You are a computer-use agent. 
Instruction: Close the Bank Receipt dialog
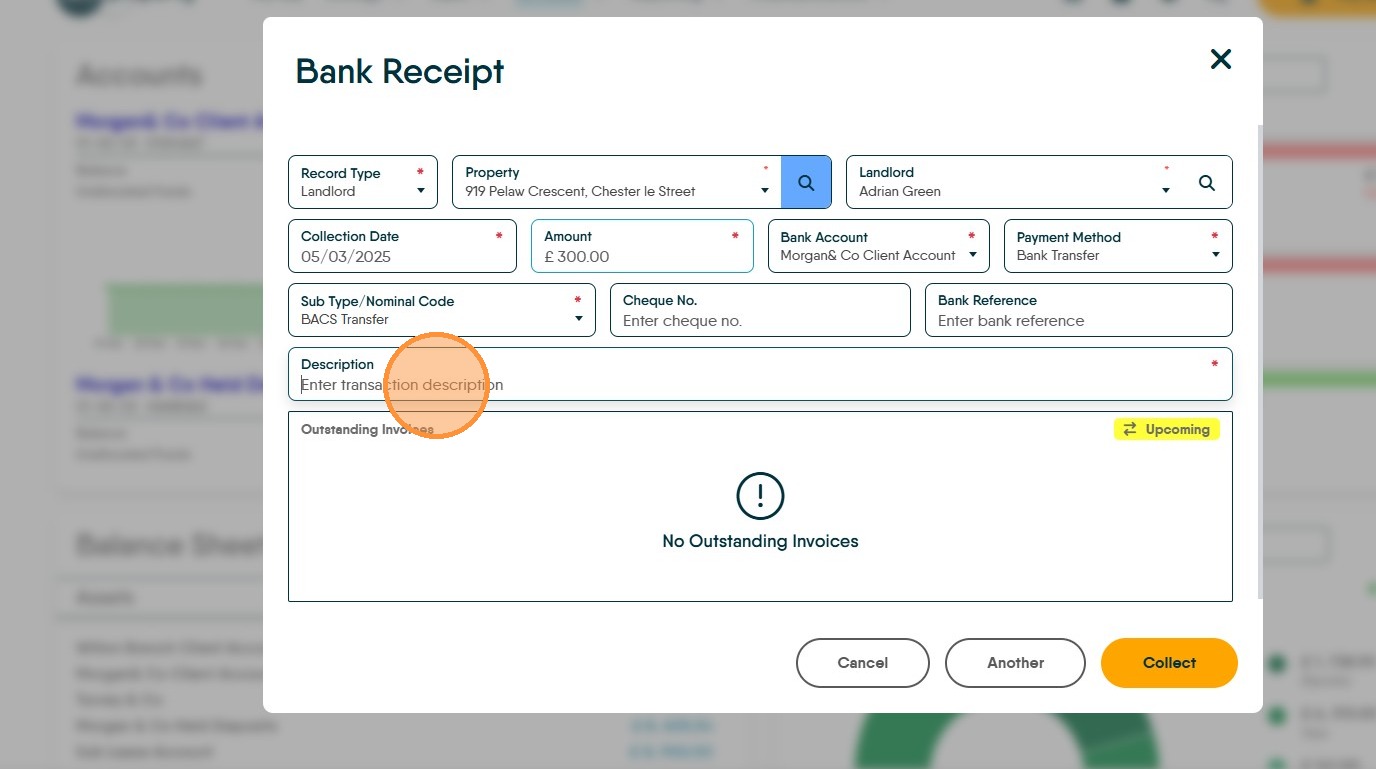pos(1220,59)
